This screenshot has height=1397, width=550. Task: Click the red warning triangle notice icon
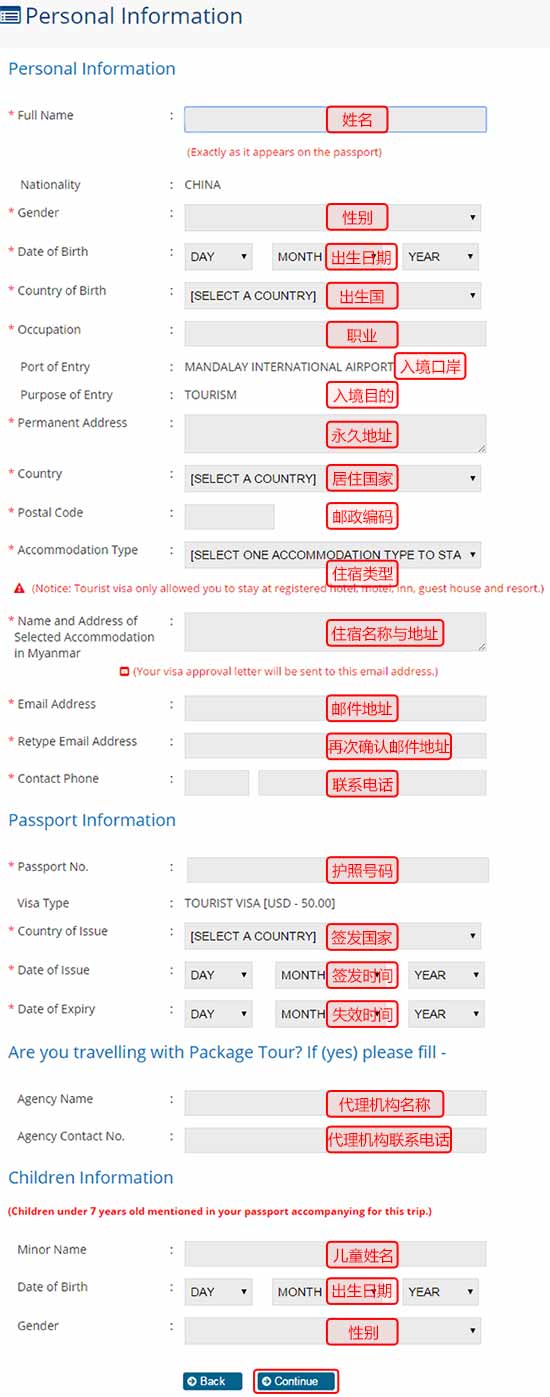[19, 588]
